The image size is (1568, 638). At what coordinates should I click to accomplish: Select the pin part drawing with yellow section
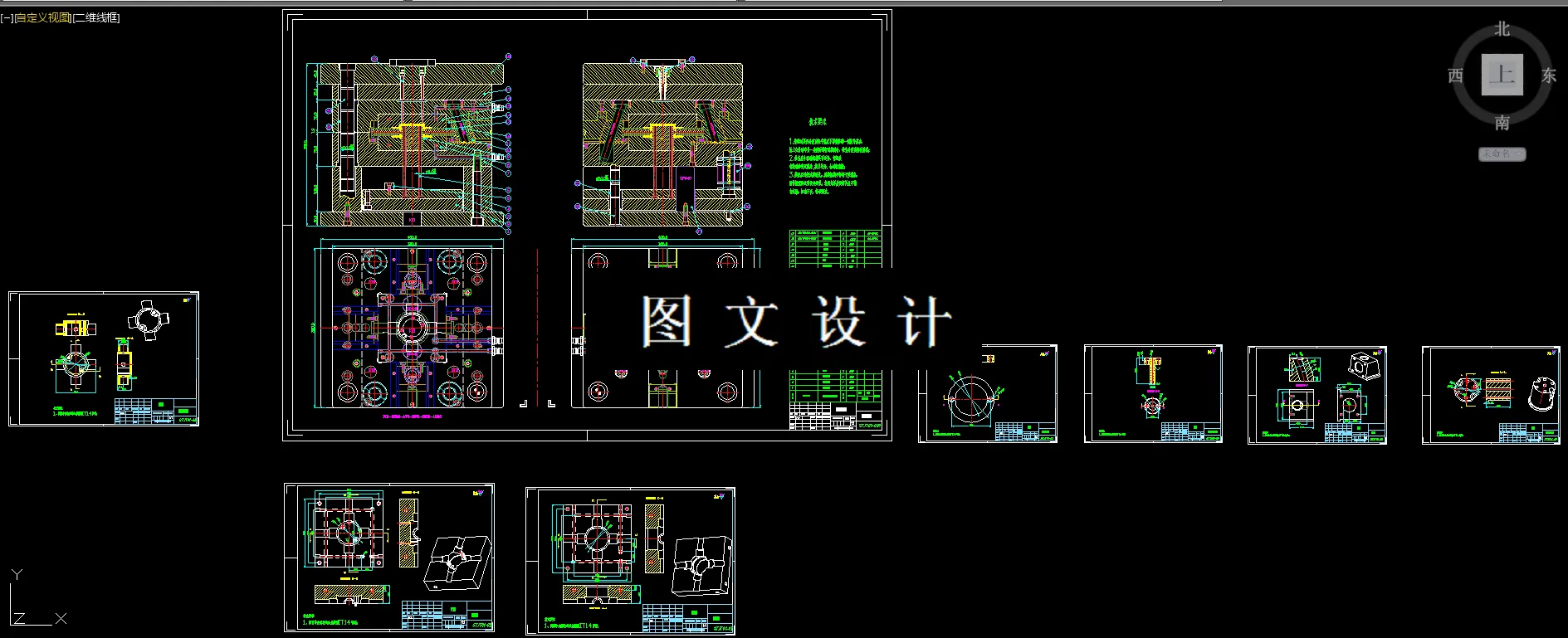[1153, 394]
